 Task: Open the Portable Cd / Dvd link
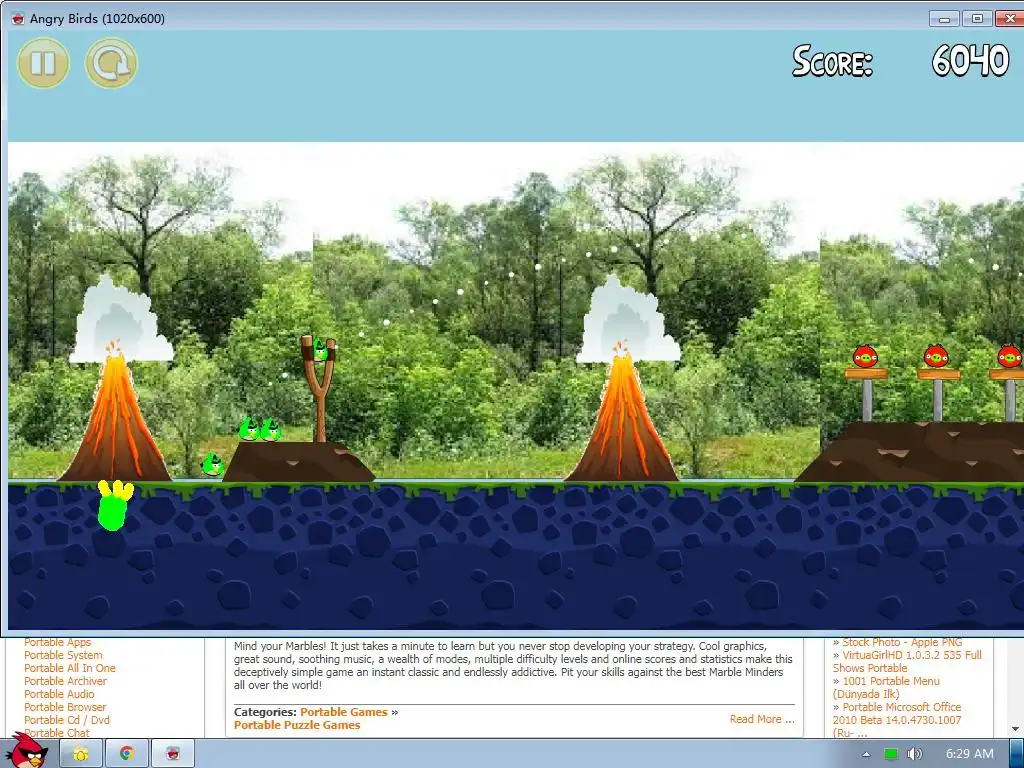[67, 720]
